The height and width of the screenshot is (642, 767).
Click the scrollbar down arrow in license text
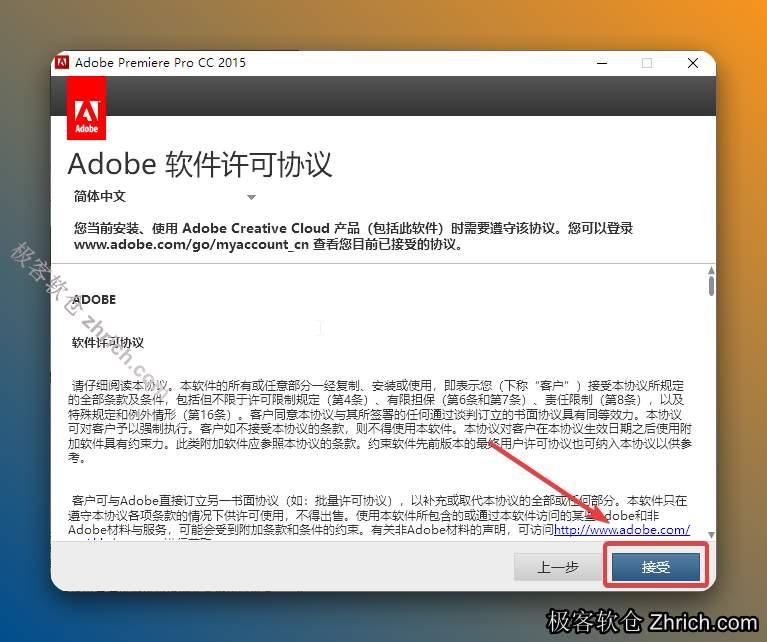[x=711, y=535]
